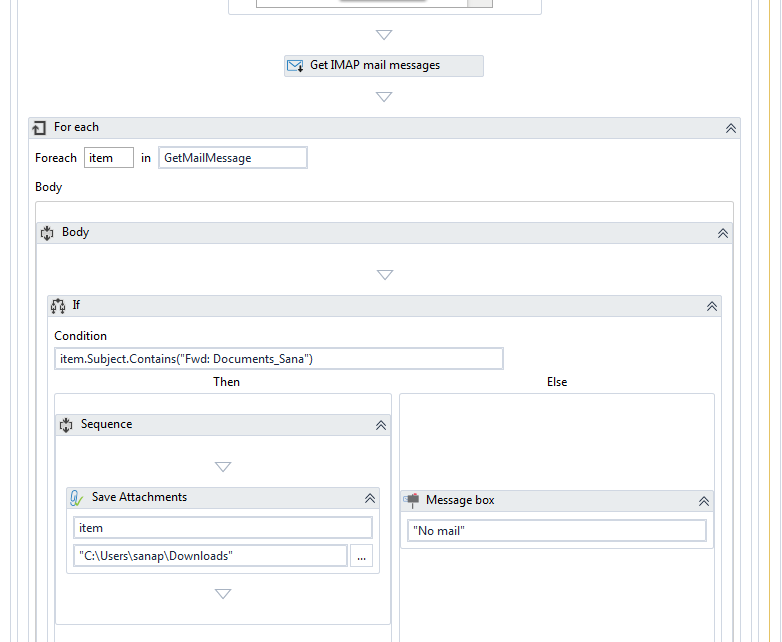This screenshot has height=642, width=782.
Task: Collapse the If activity
Action: [x=711, y=306]
